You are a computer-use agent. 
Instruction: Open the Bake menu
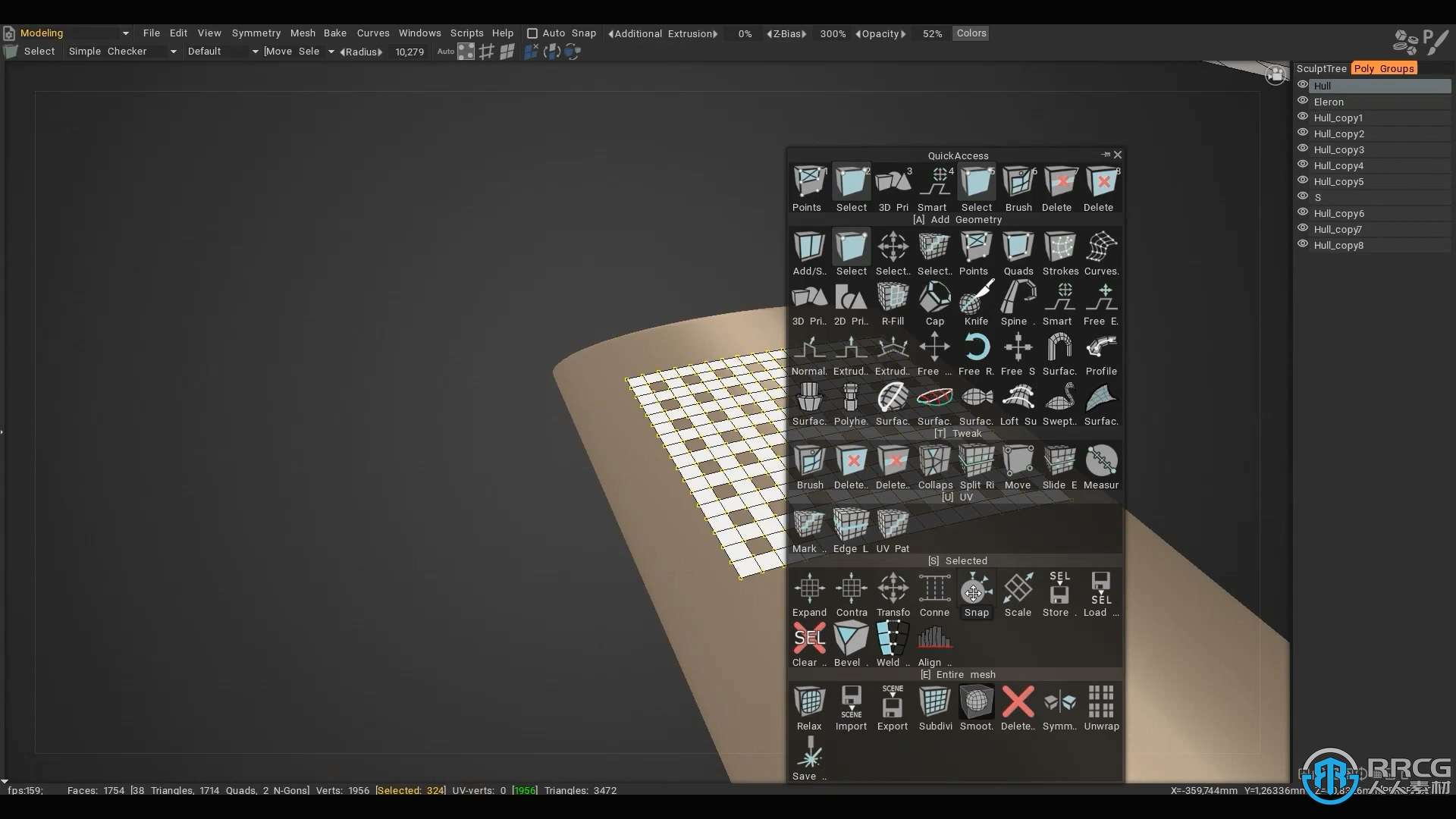[x=335, y=33]
